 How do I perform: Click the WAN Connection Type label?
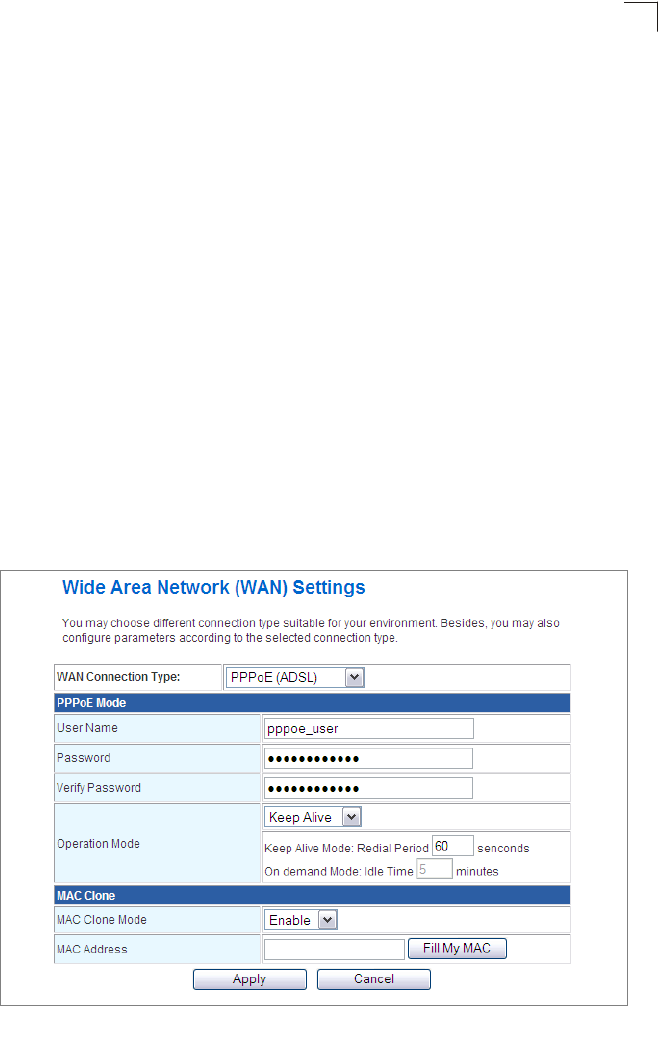[x=119, y=676]
